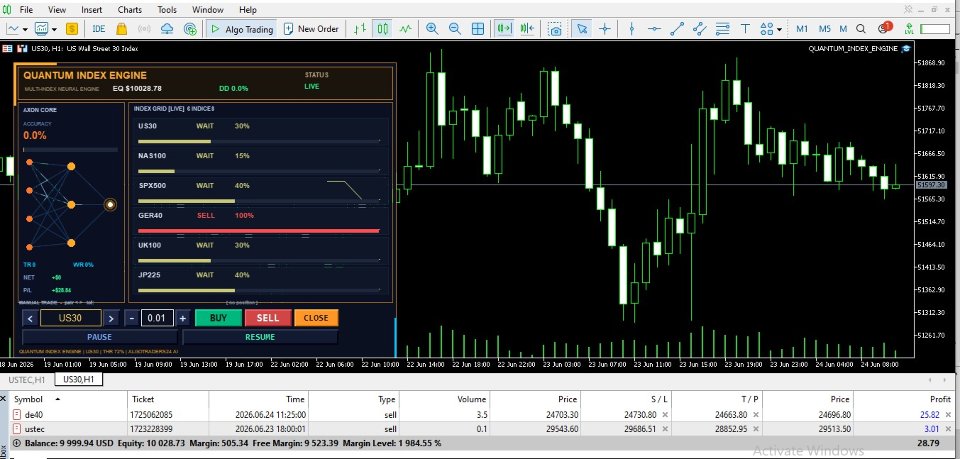Viewport: 960px width, 459px height.
Task: Select the cursor arrow tool
Action: (x=582, y=28)
